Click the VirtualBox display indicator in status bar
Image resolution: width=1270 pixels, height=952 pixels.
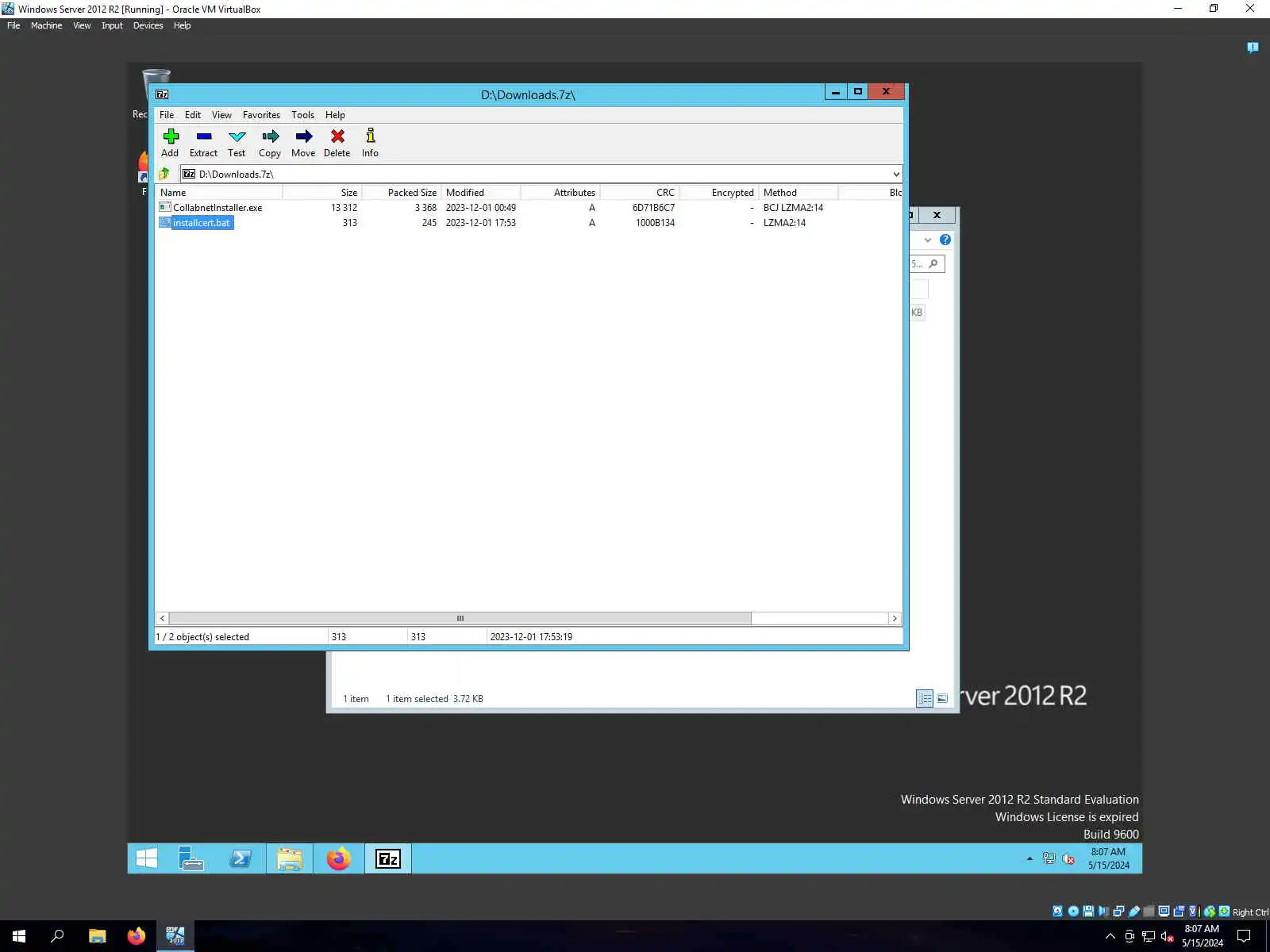pos(1164,912)
